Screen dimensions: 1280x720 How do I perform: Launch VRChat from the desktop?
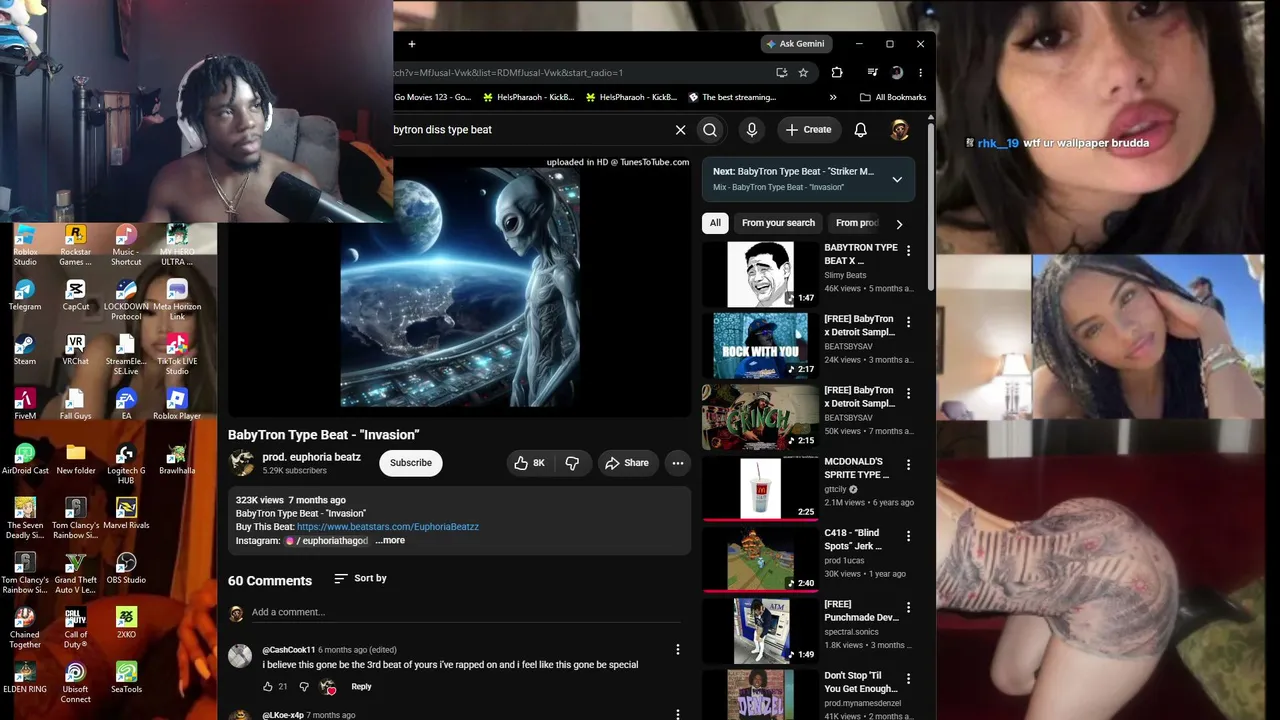pyautogui.click(x=75, y=351)
